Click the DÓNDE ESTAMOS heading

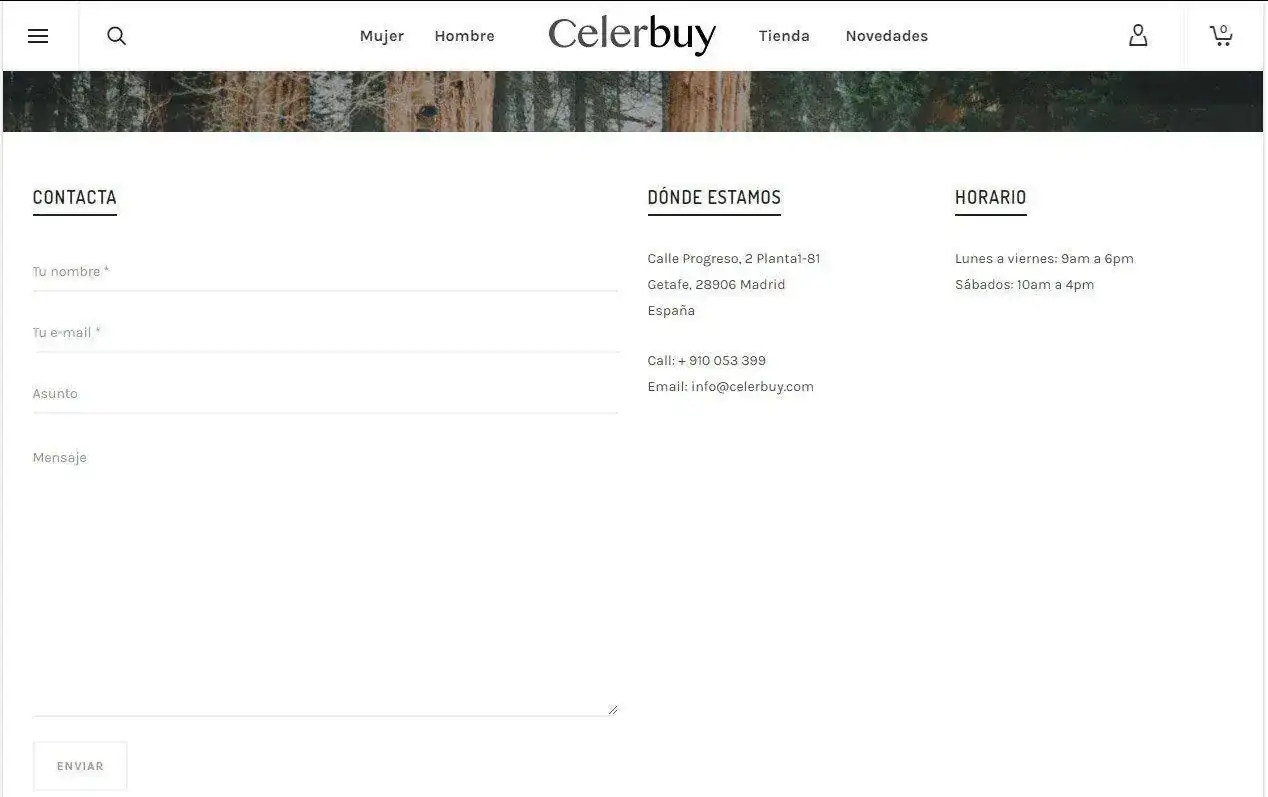coord(714,197)
